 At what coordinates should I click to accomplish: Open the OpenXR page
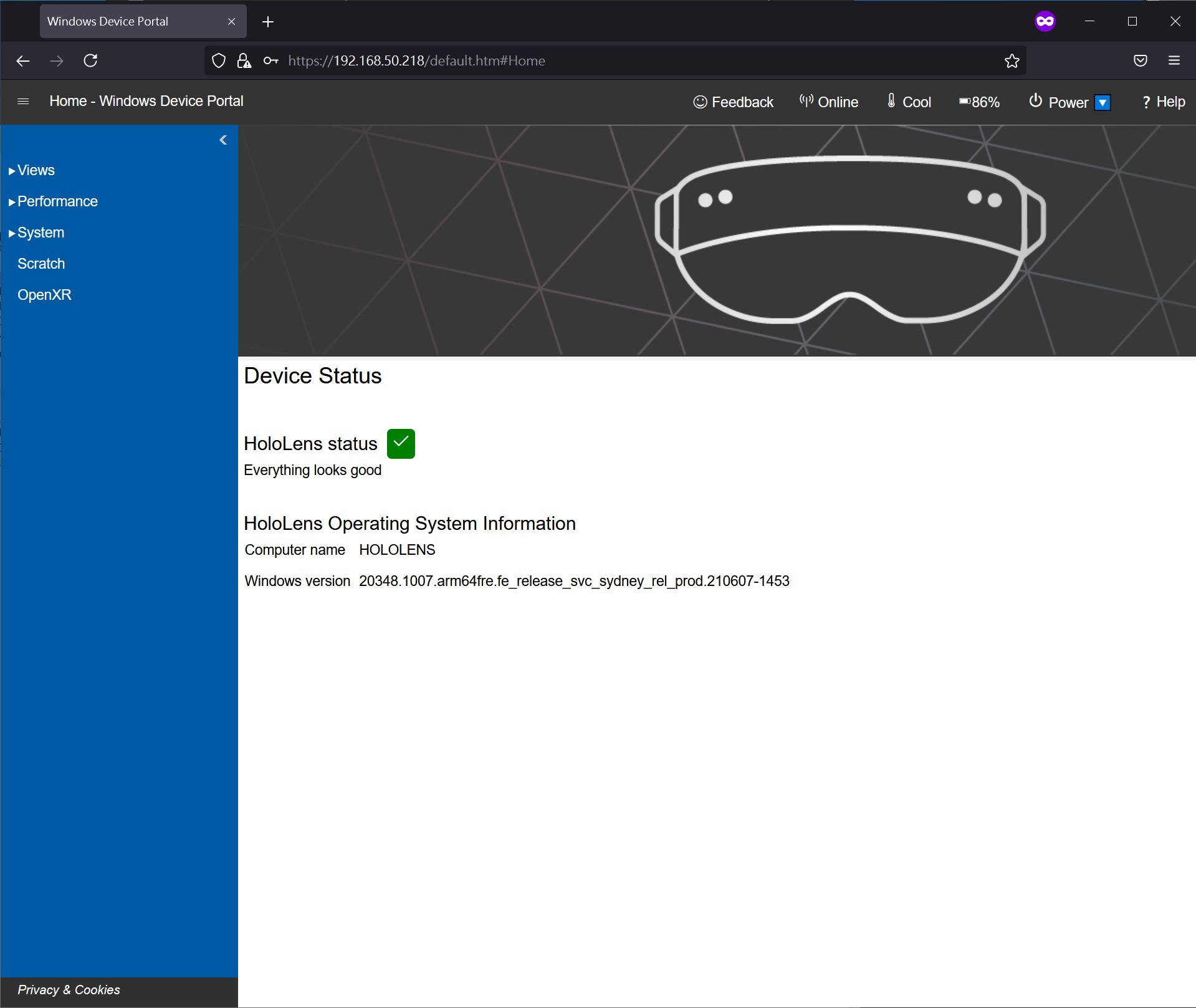coord(44,295)
